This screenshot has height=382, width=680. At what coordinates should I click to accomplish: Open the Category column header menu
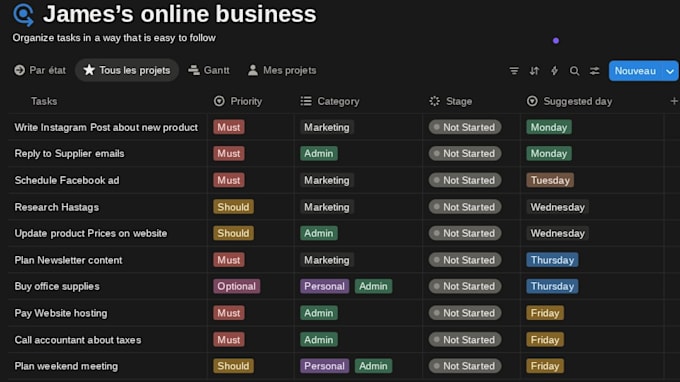330,101
